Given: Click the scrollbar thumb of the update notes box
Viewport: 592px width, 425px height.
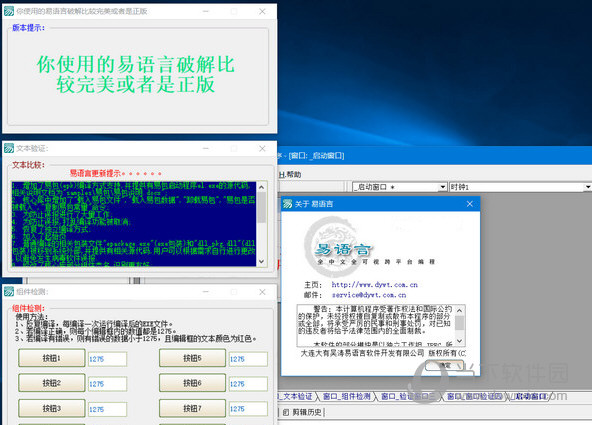Looking at the screenshot, I should [262, 207].
